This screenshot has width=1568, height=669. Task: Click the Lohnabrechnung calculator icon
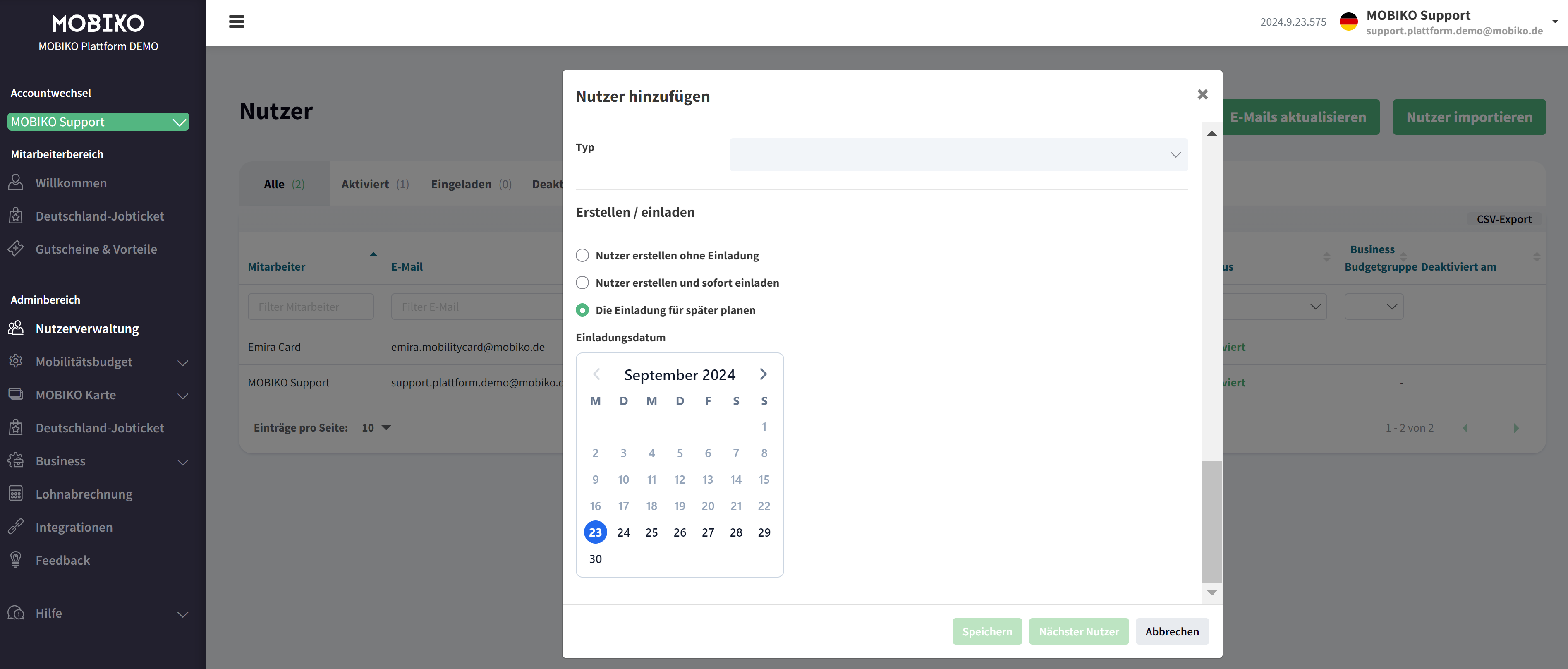[x=16, y=494]
